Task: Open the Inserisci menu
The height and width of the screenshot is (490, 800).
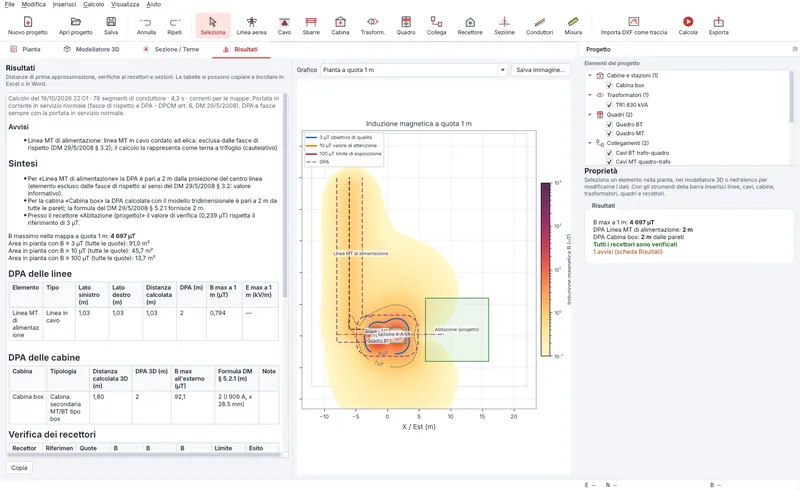Action: (64, 4)
